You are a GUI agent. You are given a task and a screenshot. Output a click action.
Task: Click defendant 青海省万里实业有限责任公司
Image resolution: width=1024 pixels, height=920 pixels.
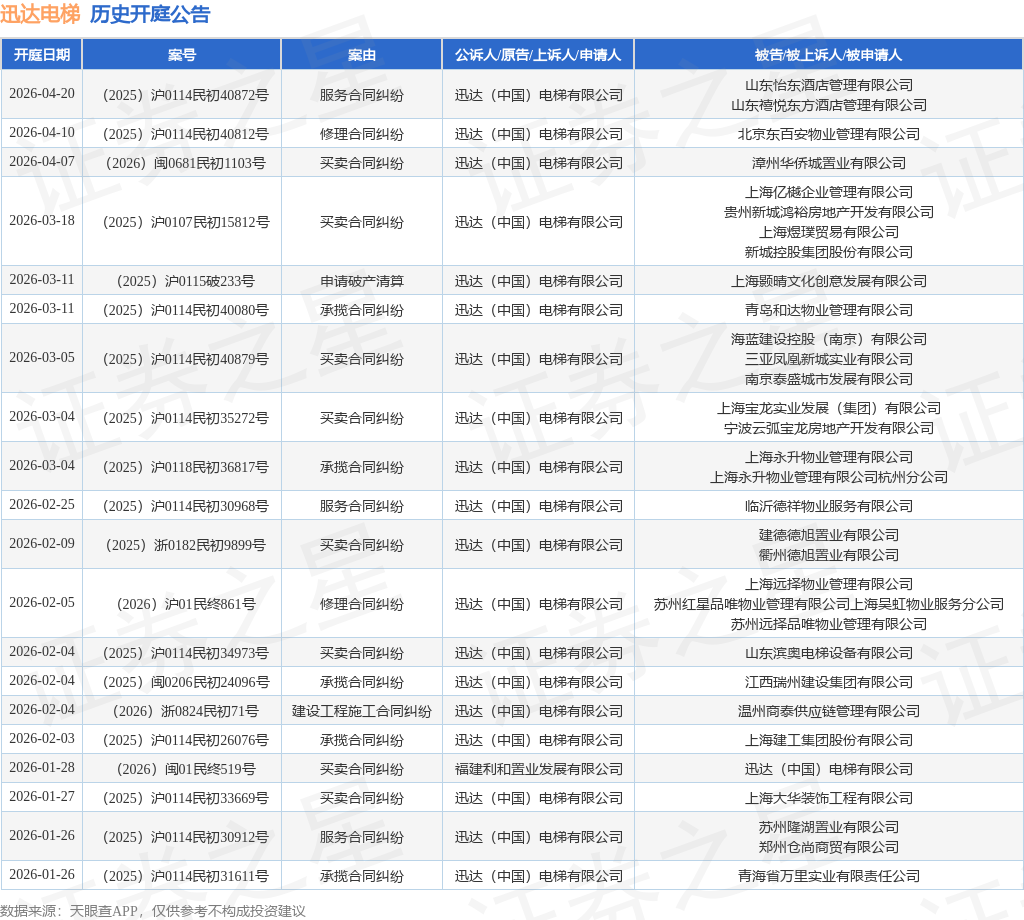tap(829, 876)
